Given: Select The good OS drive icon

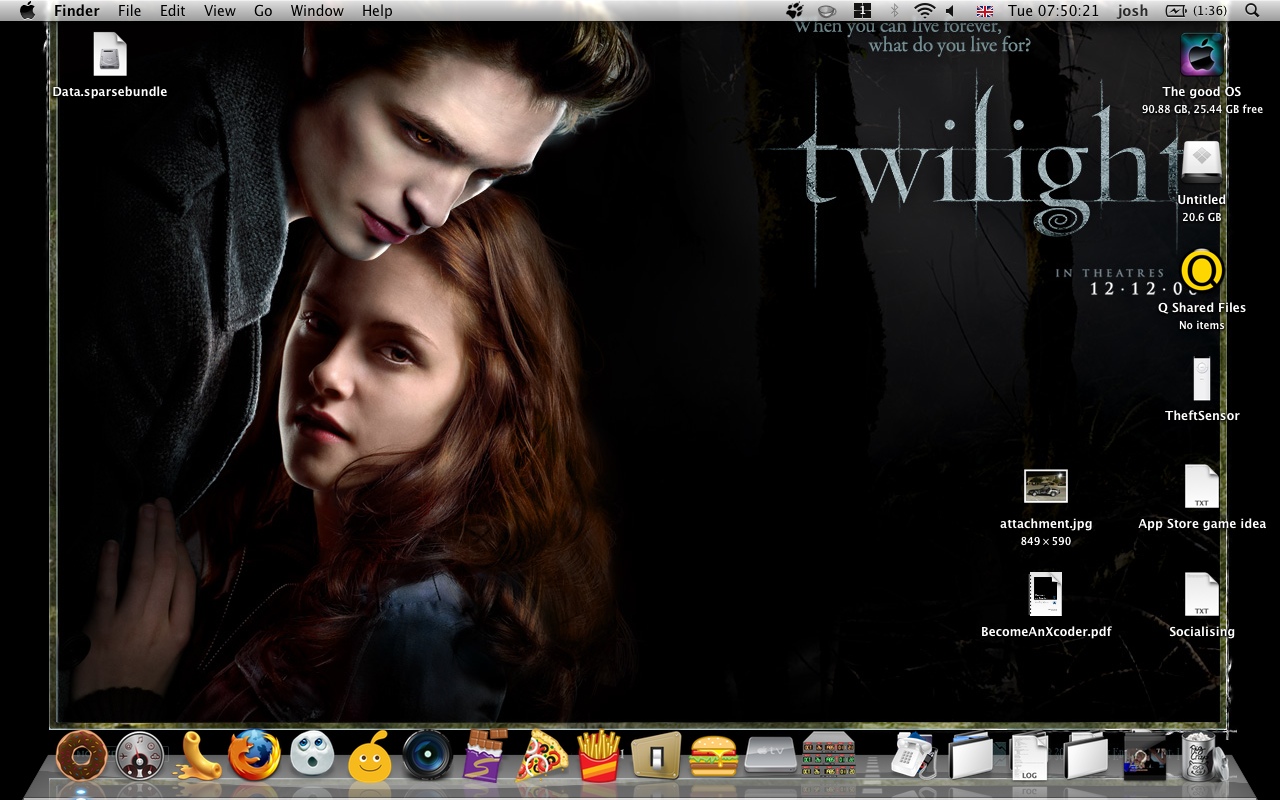Looking at the screenshot, I should tap(1202, 55).
